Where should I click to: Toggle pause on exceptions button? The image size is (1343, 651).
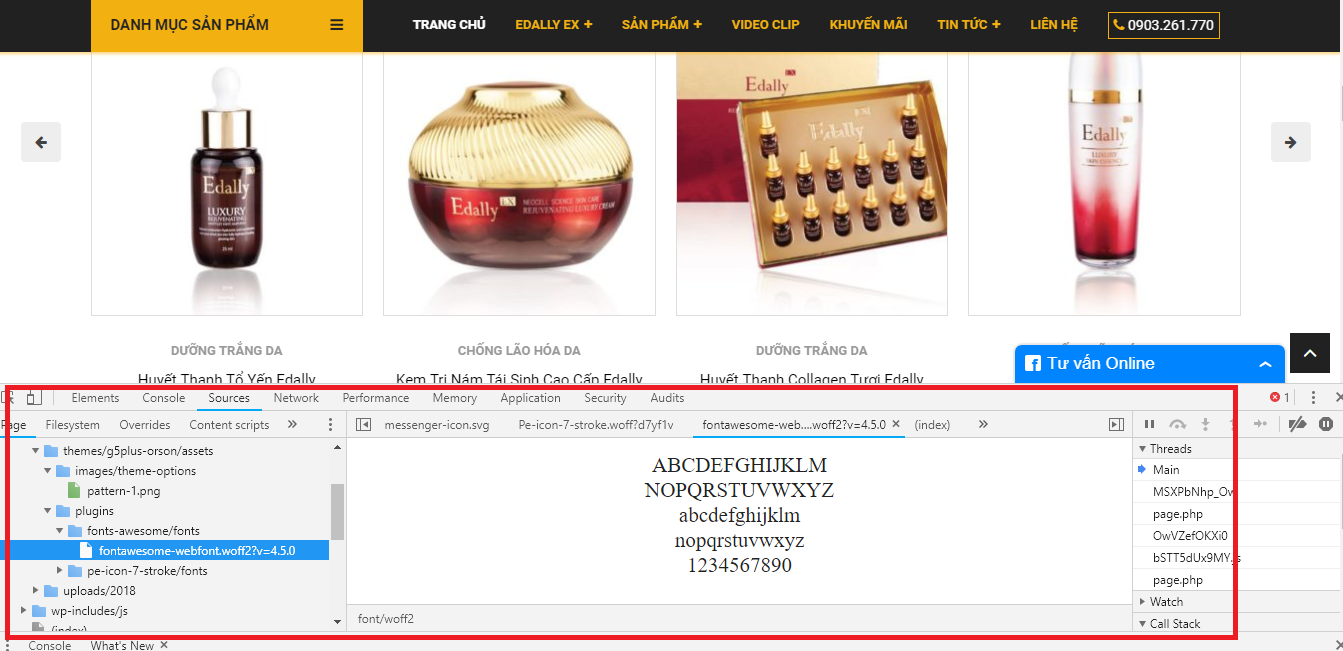click(x=1326, y=425)
